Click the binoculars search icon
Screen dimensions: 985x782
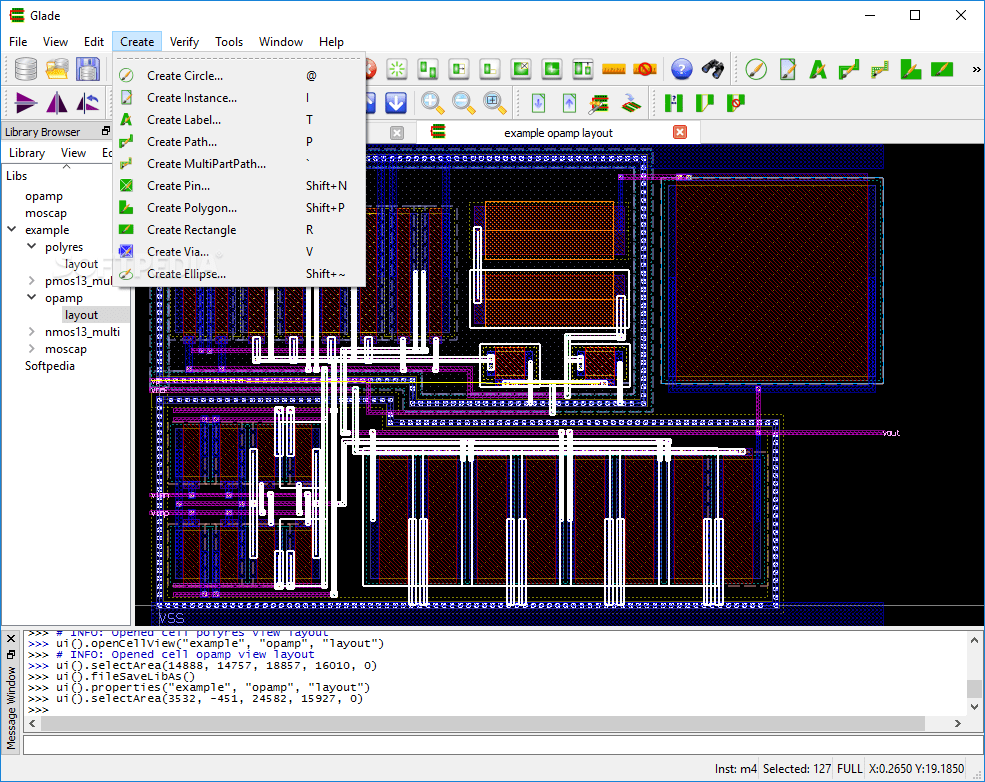point(714,69)
